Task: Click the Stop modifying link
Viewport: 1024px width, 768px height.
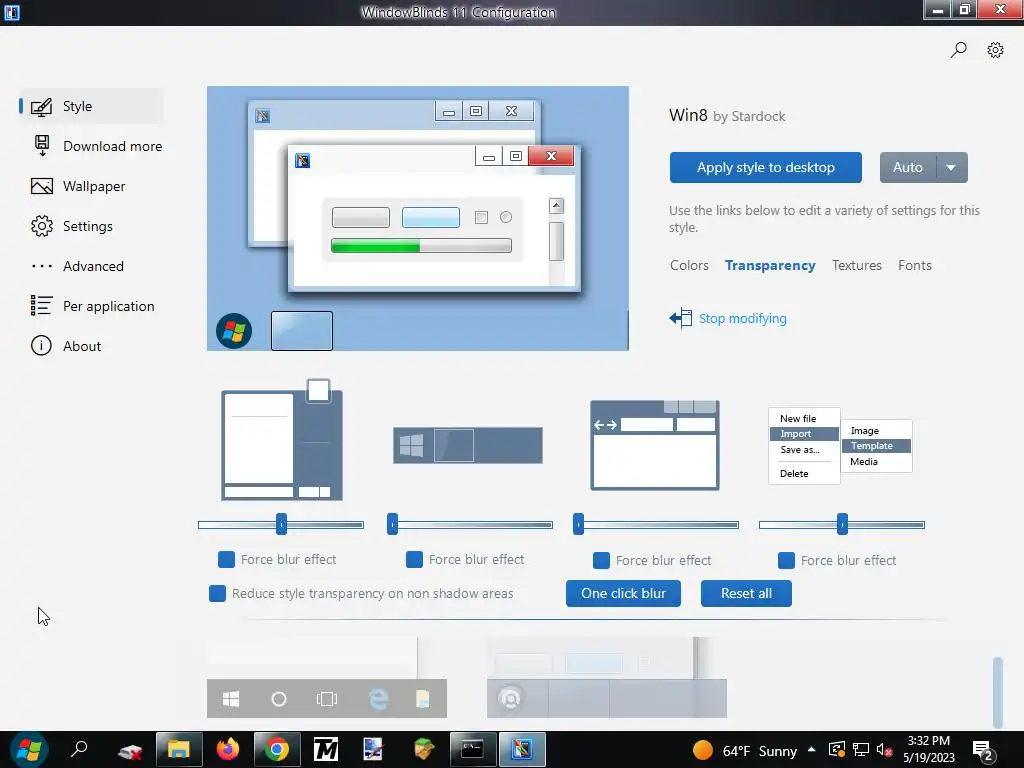Action: click(x=743, y=319)
